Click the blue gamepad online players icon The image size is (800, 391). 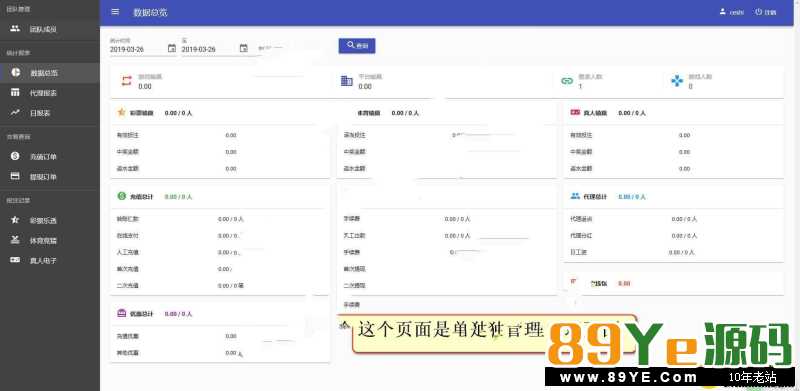tap(677, 81)
